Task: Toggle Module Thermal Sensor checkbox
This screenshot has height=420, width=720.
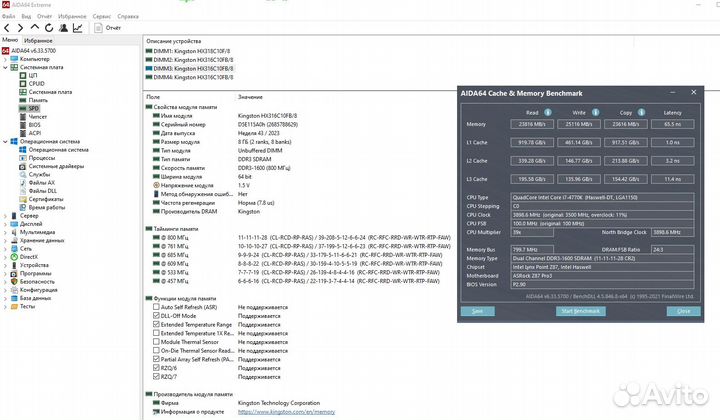Action: pyautogui.click(x=156, y=342)
